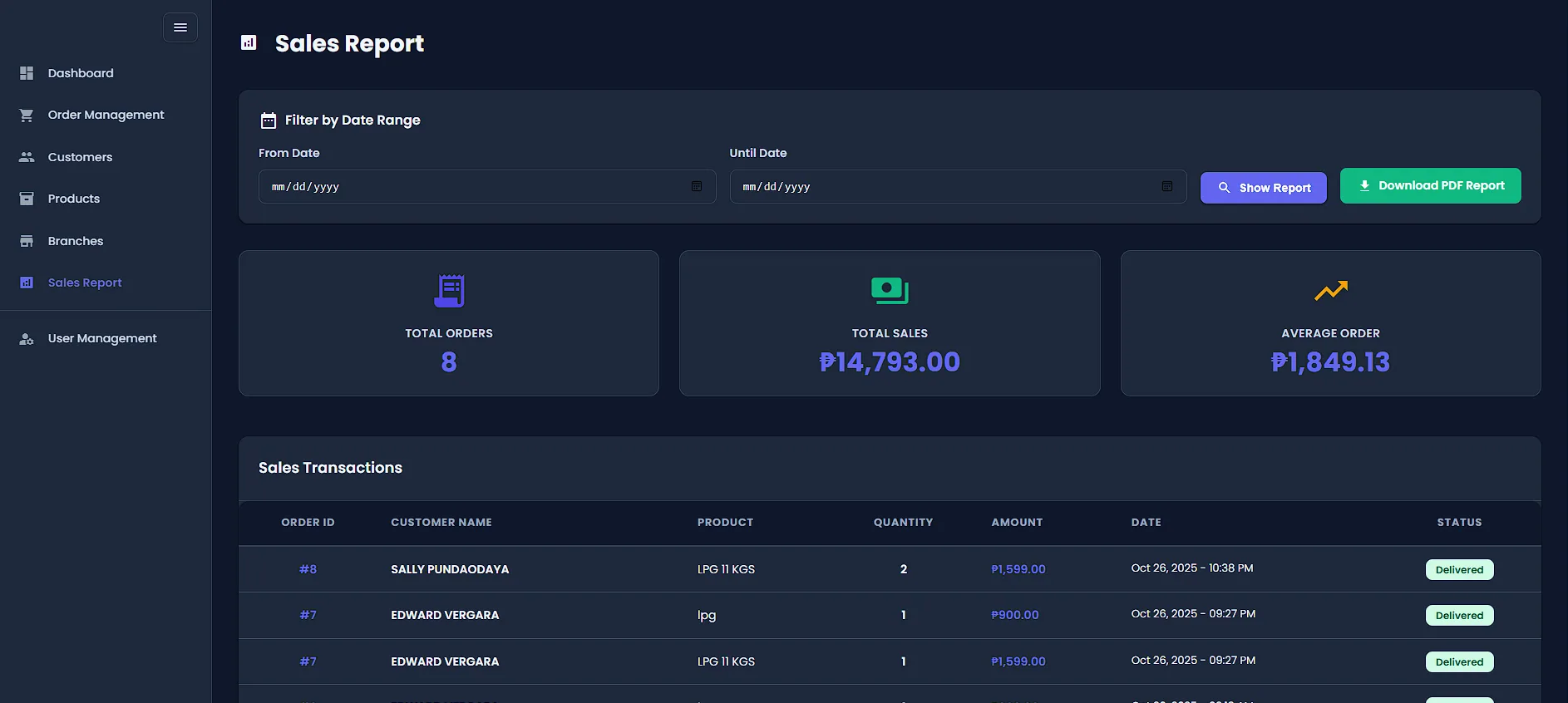Click the Total Orders value 8
The image size is (1568, 703).
(x=449, y=362)
